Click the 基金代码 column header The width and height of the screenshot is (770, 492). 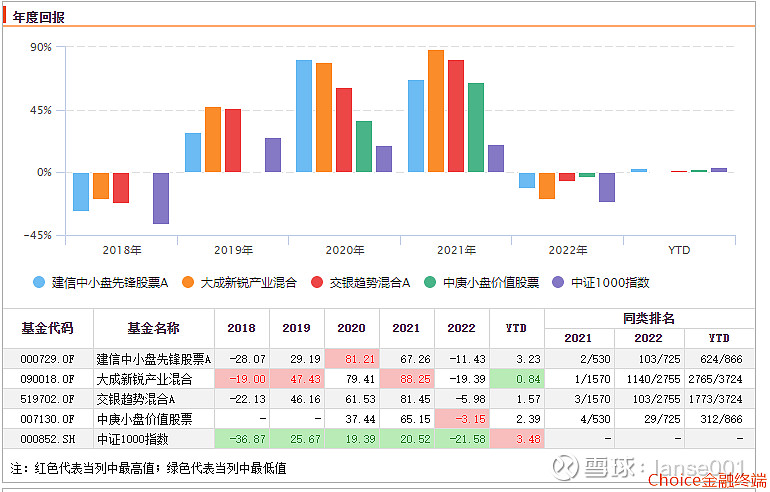[48, 328]
